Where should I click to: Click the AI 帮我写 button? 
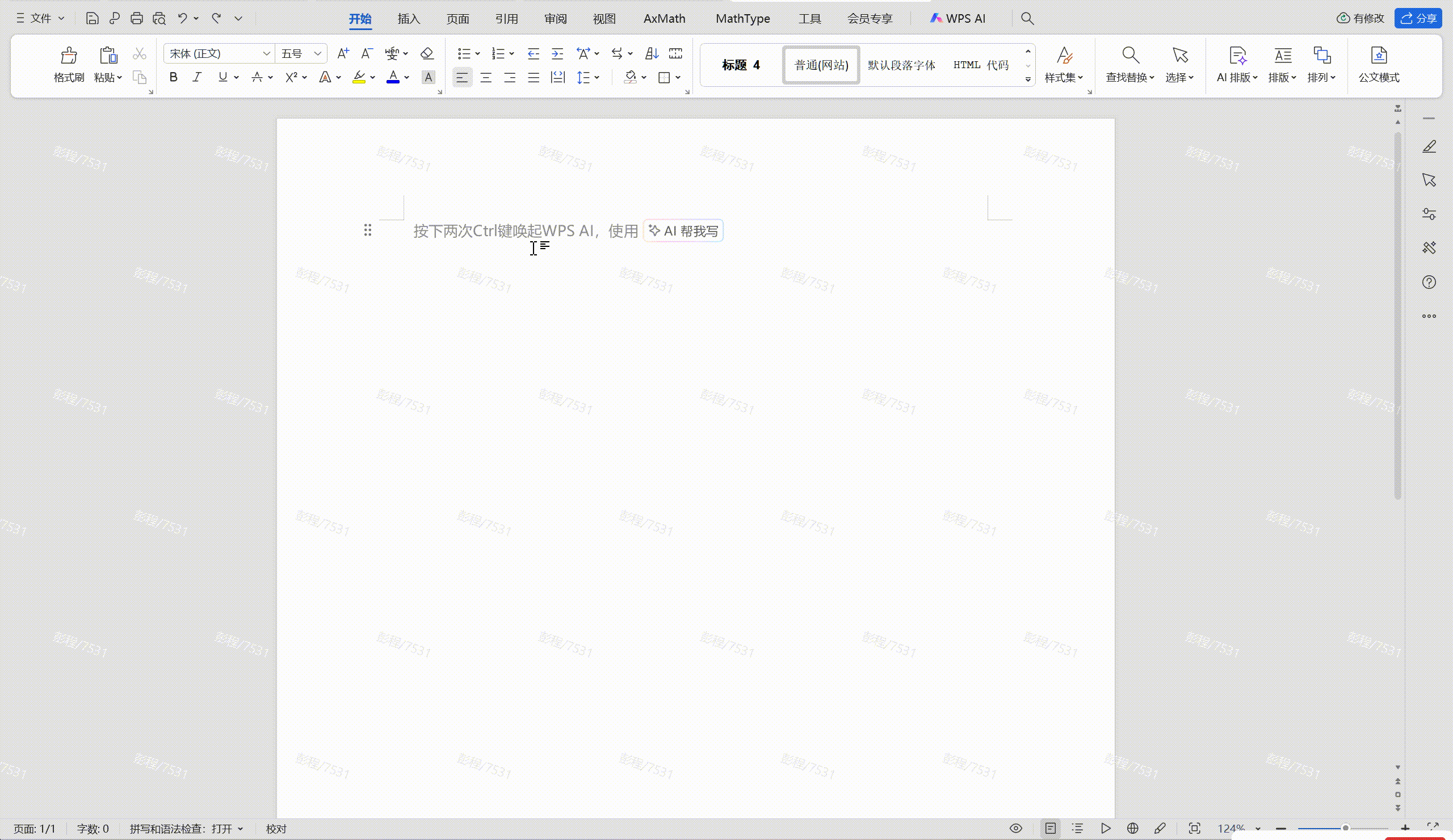pos(683,231)
